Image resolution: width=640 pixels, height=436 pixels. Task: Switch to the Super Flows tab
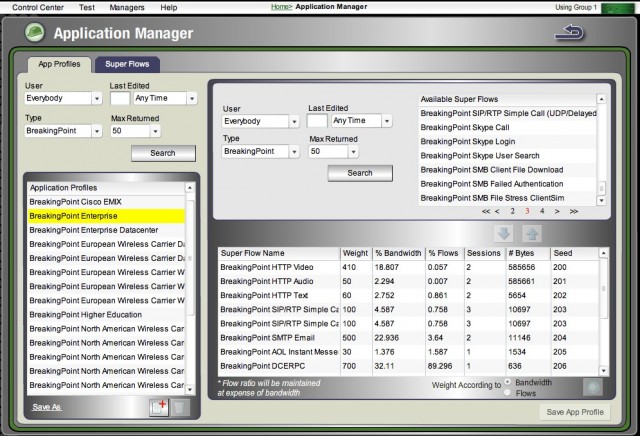(x=127, y=64)
